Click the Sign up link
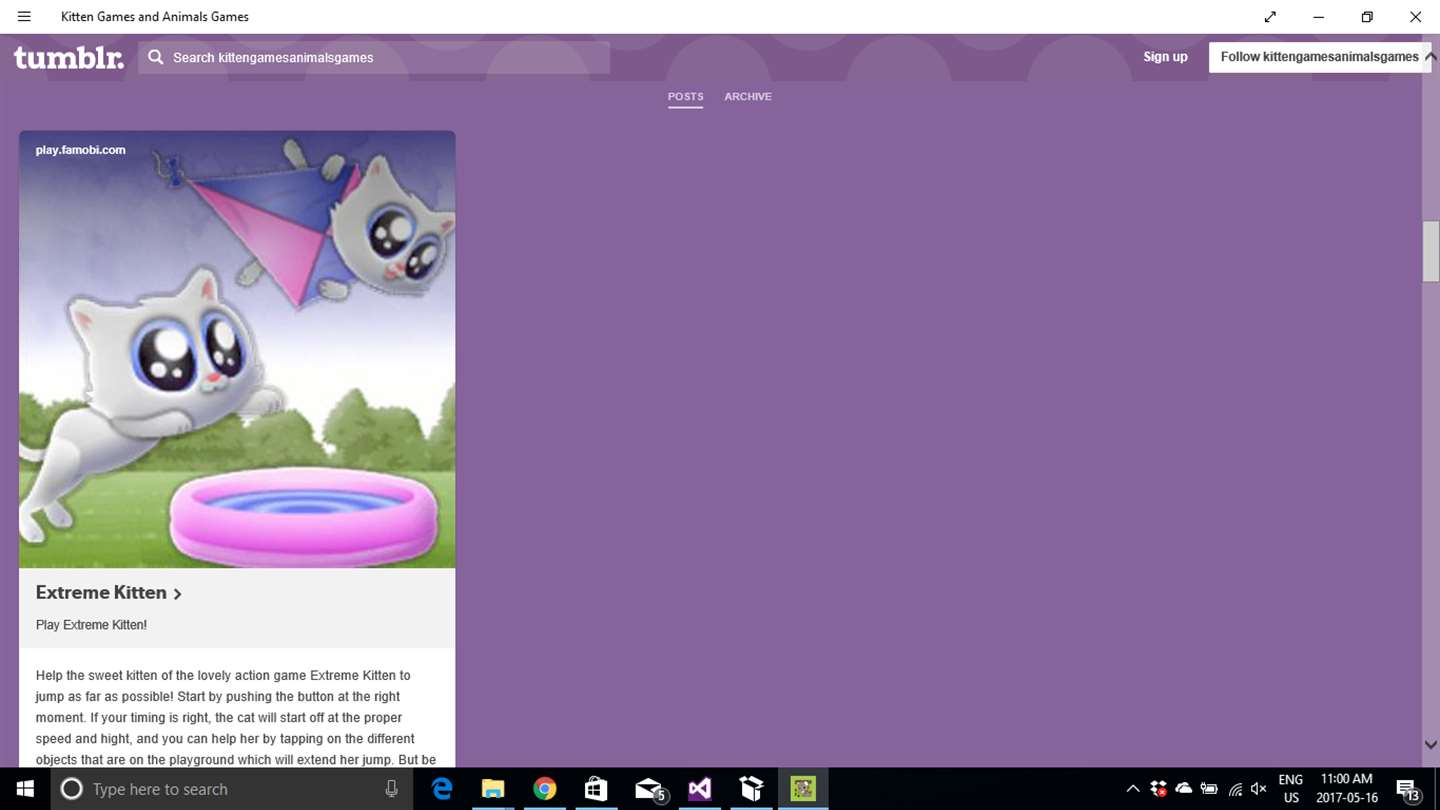 [1165, 57]
